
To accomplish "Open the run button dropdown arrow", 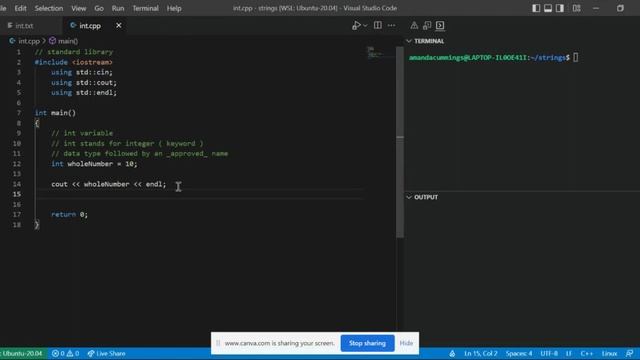I will (365, 25).
